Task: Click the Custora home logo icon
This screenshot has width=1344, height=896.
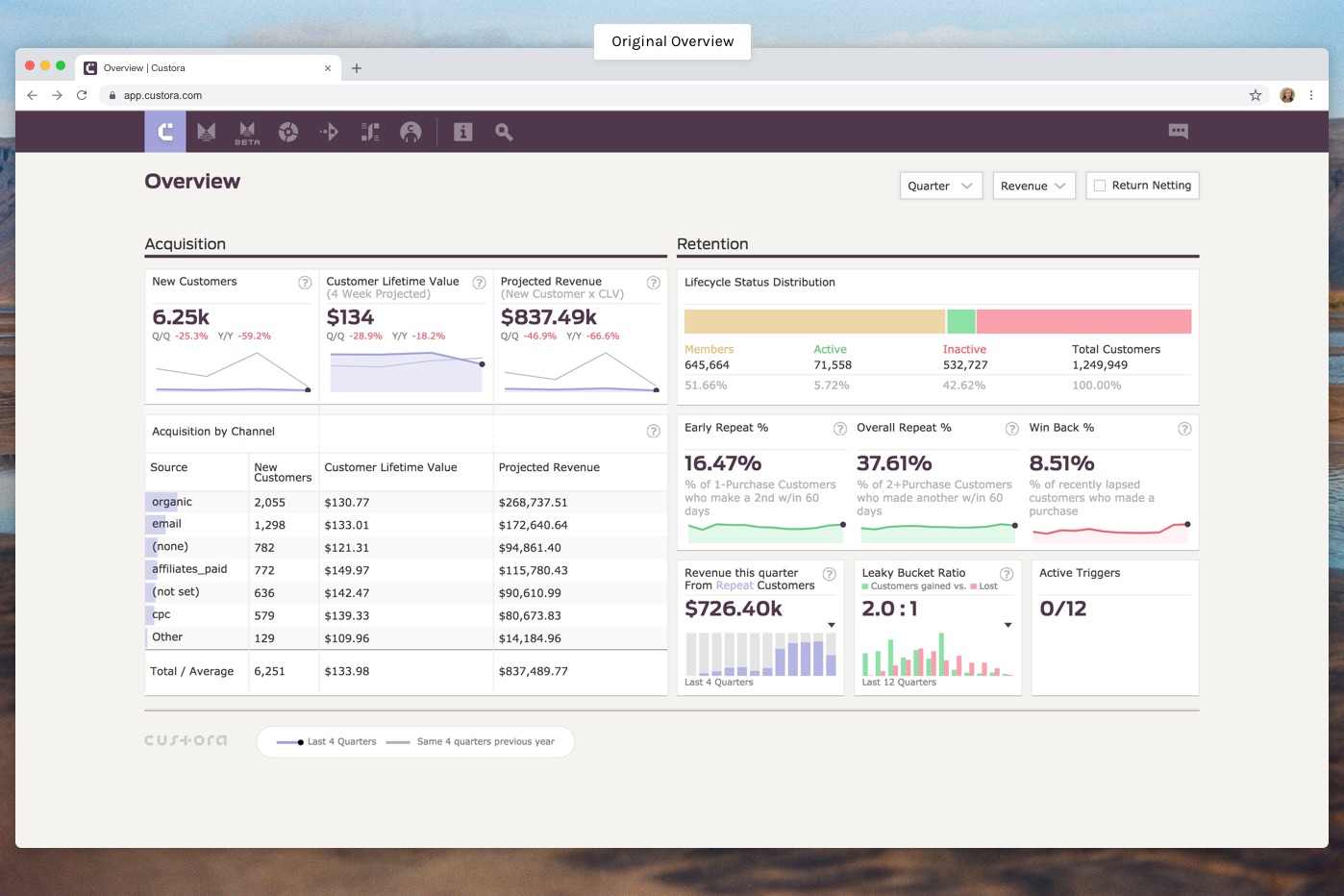Action: (165, 132)
